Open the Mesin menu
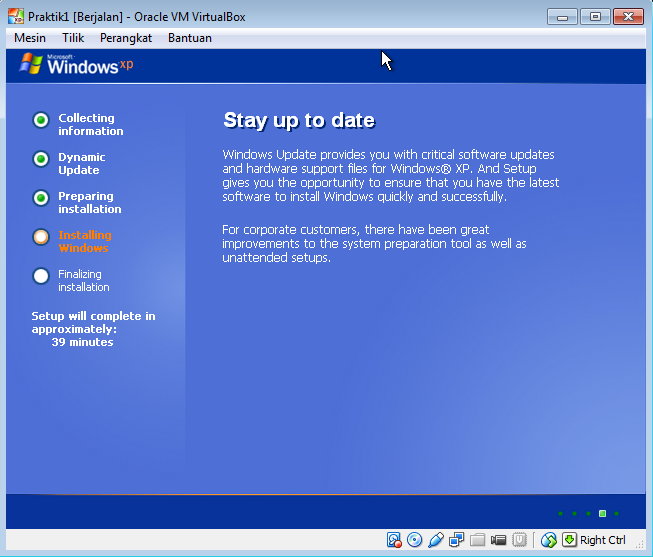Image resolution: width=653 pixels, height=557 pixels. point(30,38)
